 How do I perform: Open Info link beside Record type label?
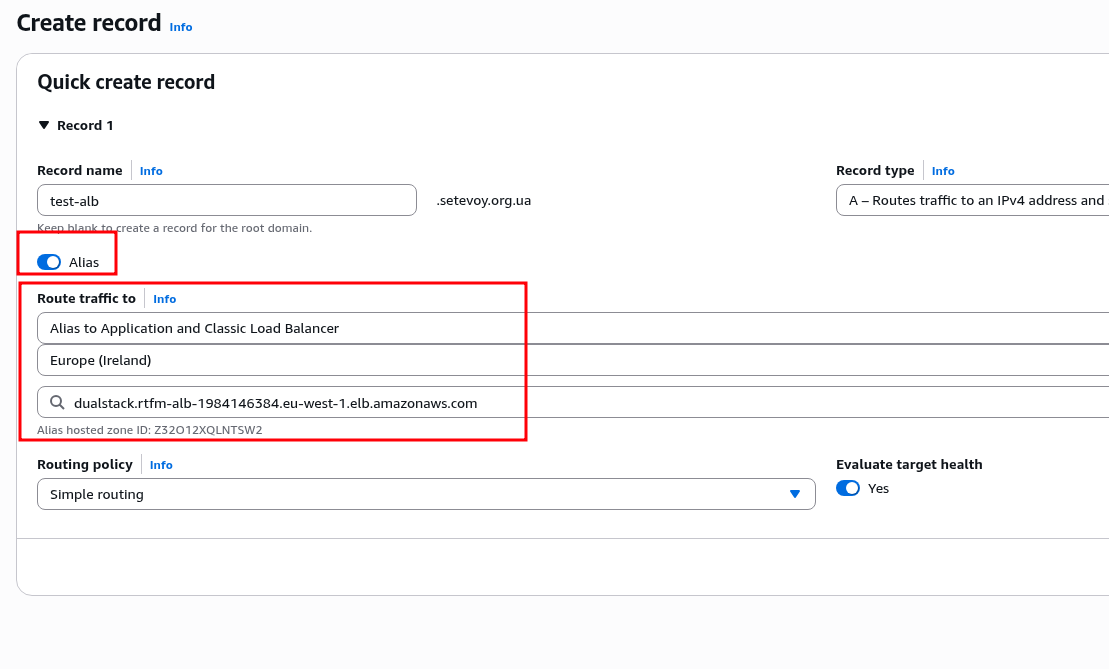tap(943, 171)
